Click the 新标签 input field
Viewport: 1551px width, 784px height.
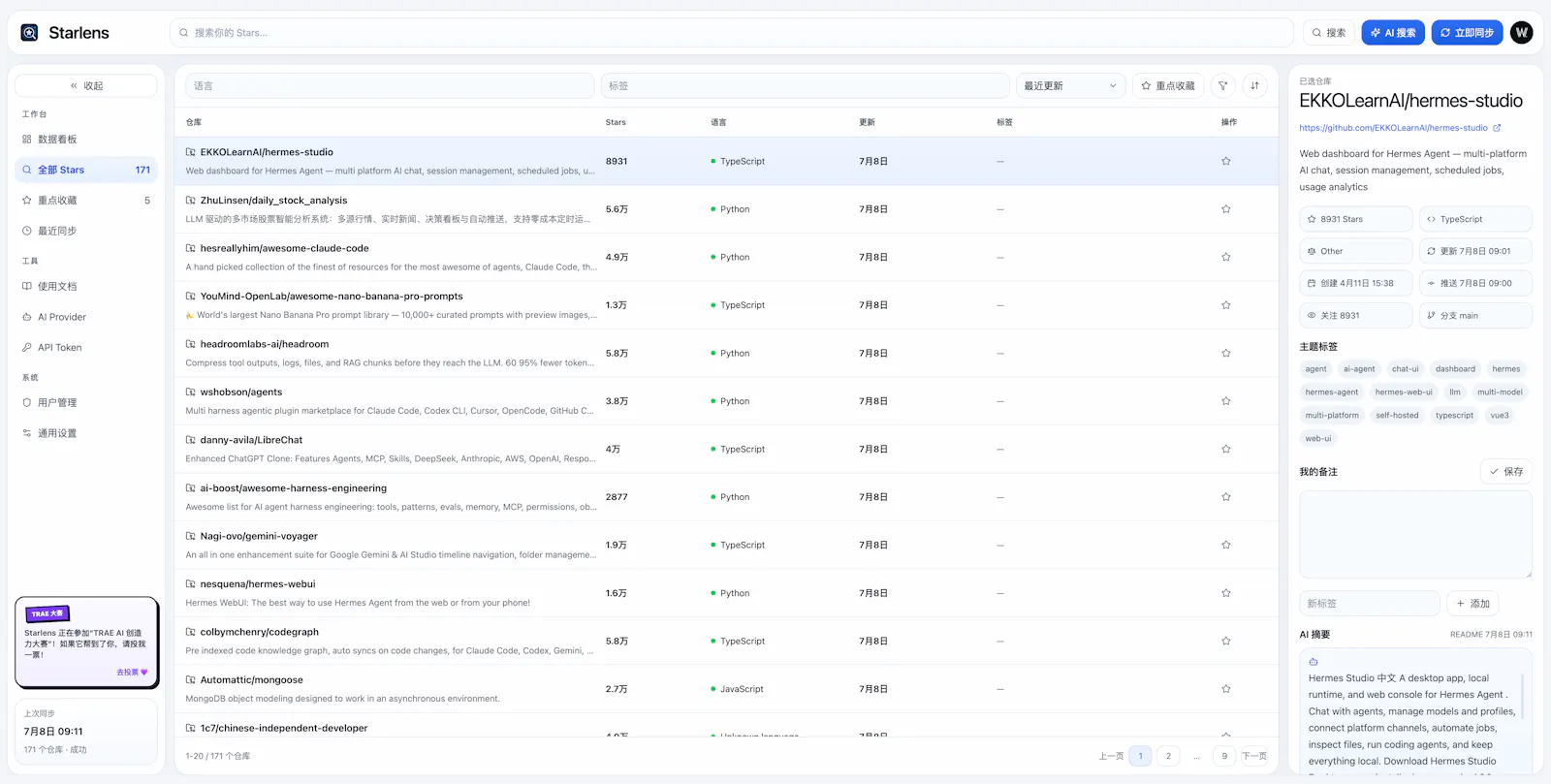tap(1370, 604)
